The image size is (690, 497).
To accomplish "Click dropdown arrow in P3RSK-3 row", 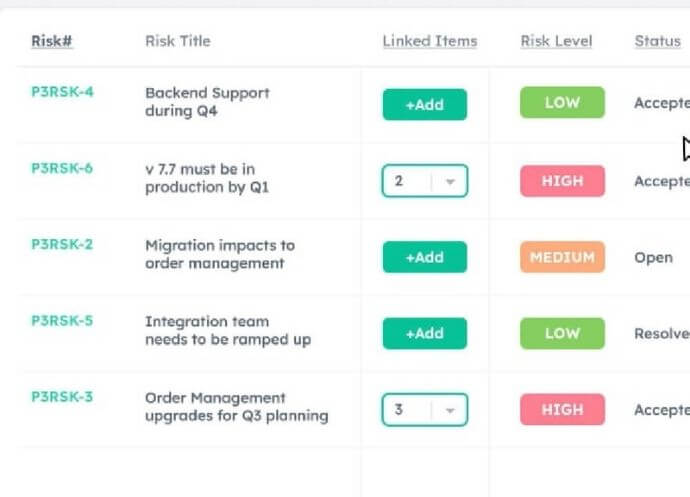I will coord(450,409).
